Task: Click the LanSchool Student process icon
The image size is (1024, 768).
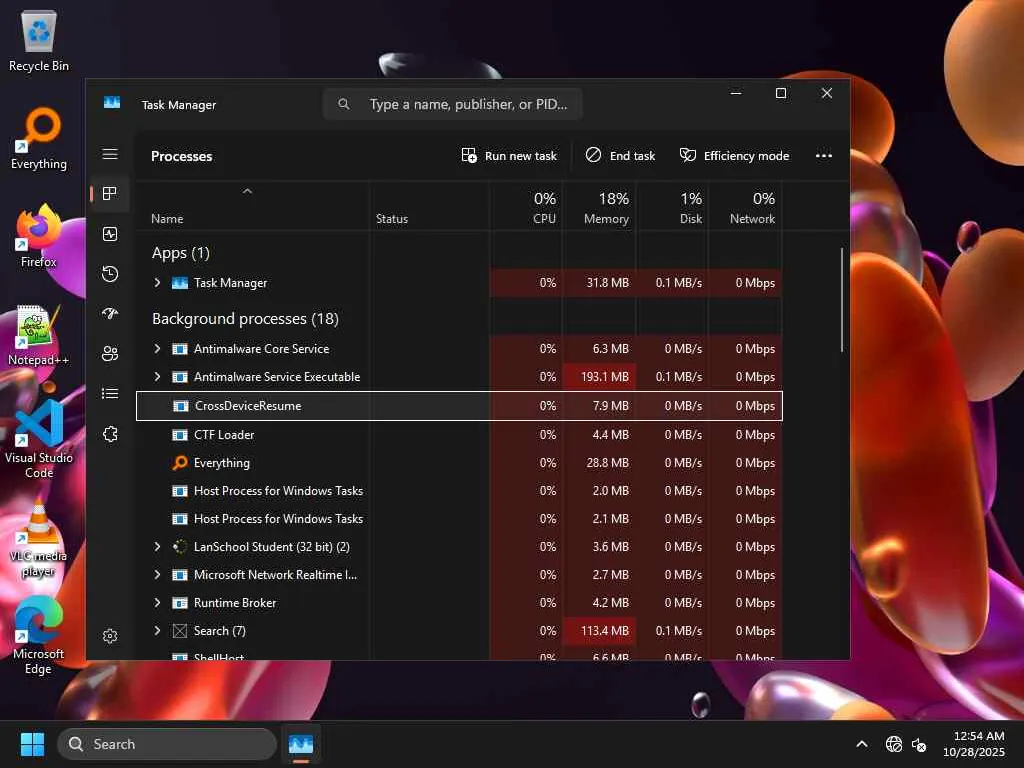Action: coord(180,547)
